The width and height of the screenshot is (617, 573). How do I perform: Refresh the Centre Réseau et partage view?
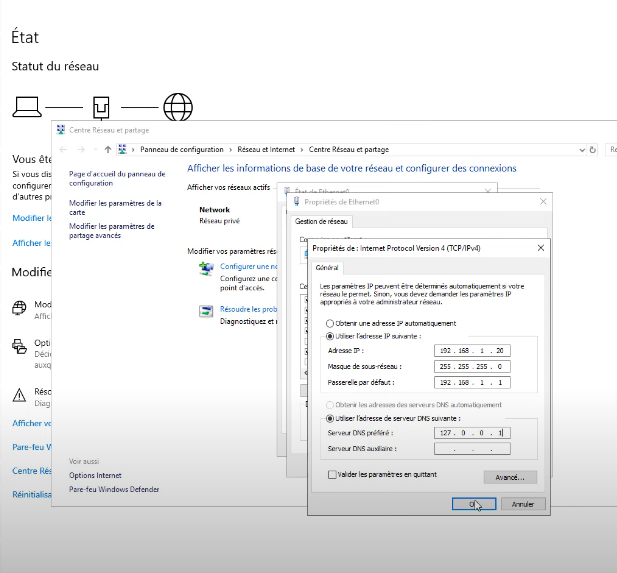[592, 150]
